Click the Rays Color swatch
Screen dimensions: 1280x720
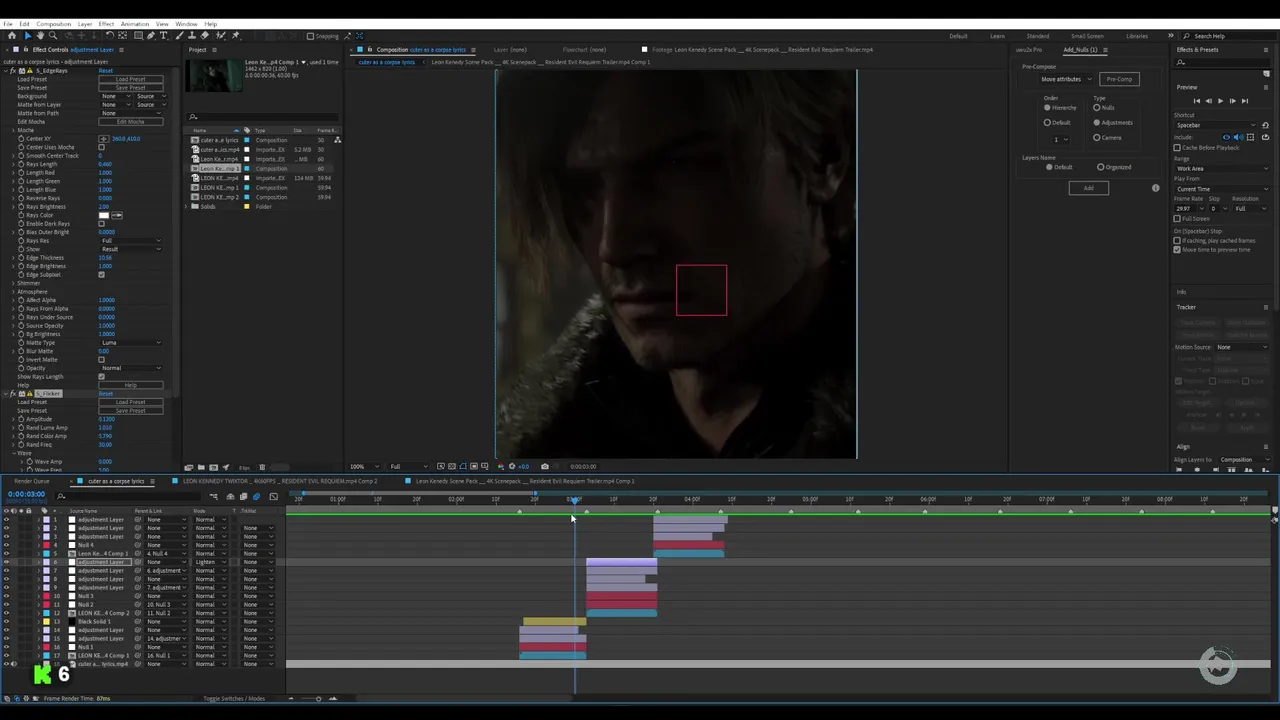[103, 215]
